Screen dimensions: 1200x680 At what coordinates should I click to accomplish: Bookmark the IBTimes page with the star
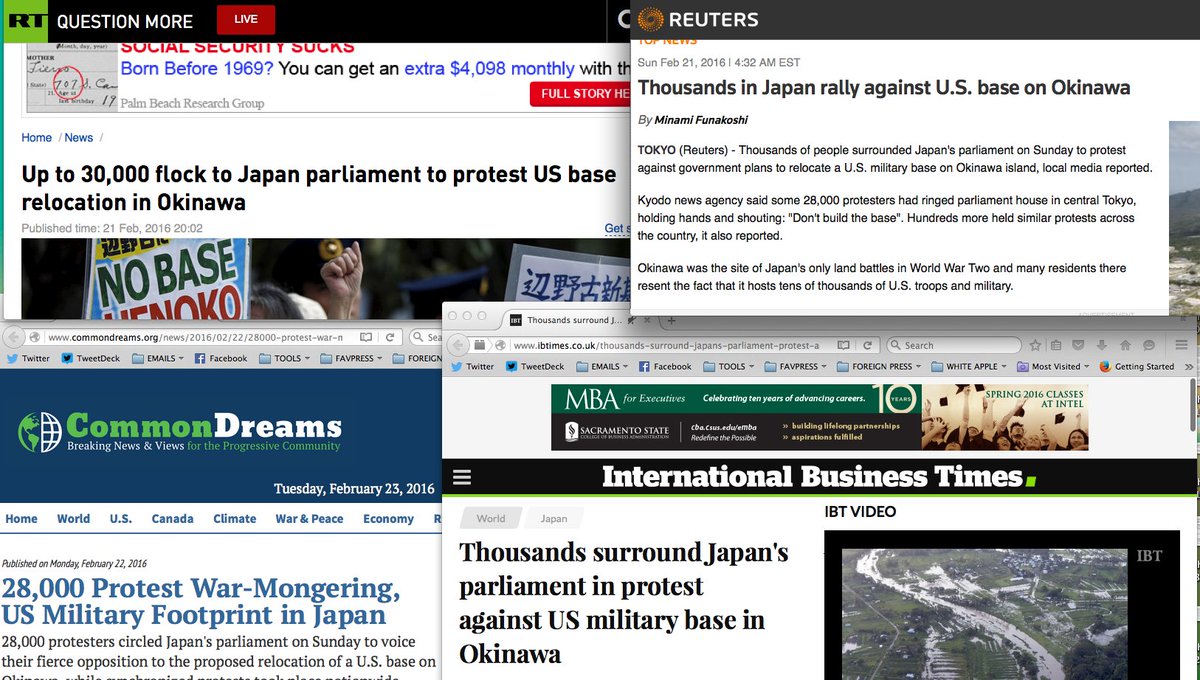coord(1036,345)
